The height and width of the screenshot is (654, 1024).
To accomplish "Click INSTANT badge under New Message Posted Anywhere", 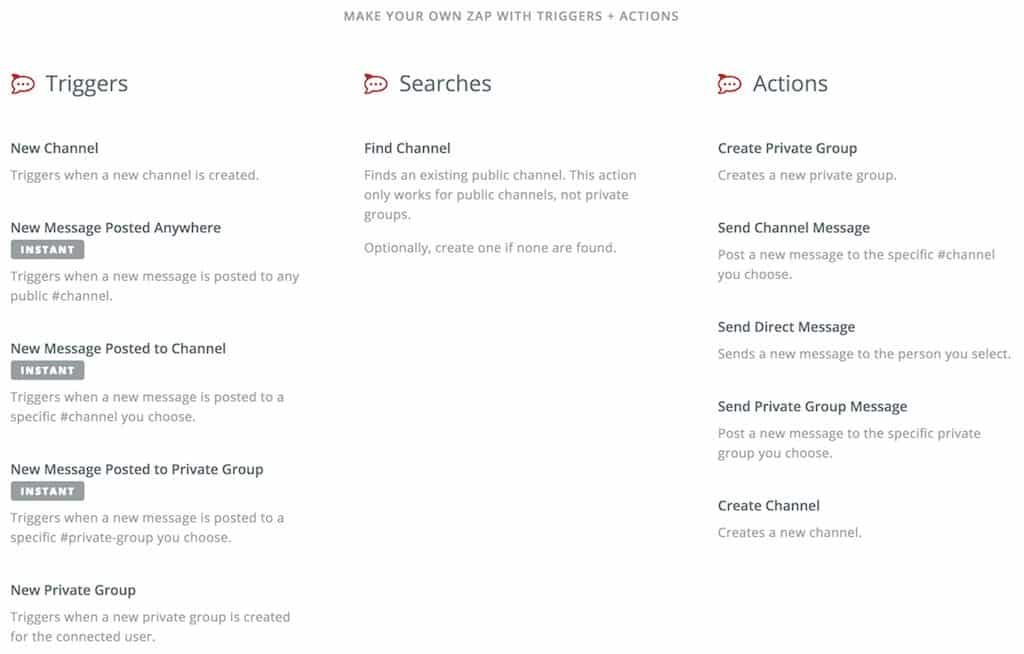I will pos(48,250).
